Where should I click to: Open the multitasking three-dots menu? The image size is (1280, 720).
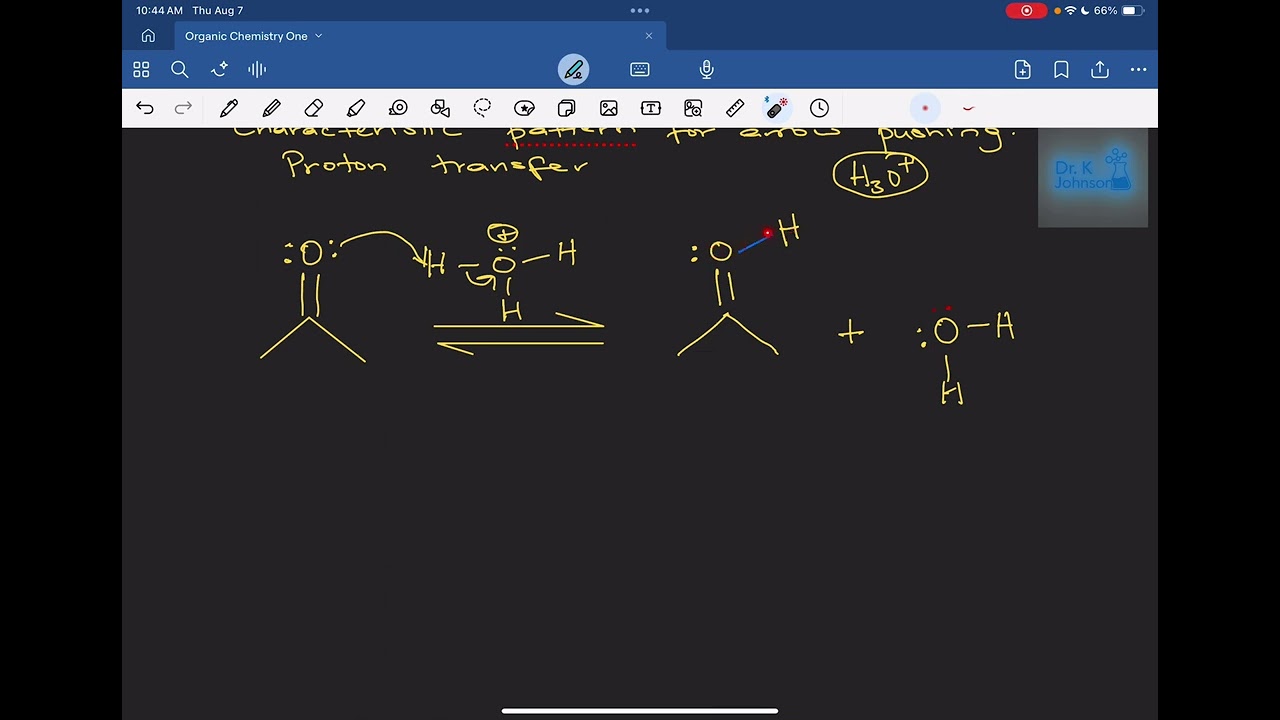(x=640, y=11)
